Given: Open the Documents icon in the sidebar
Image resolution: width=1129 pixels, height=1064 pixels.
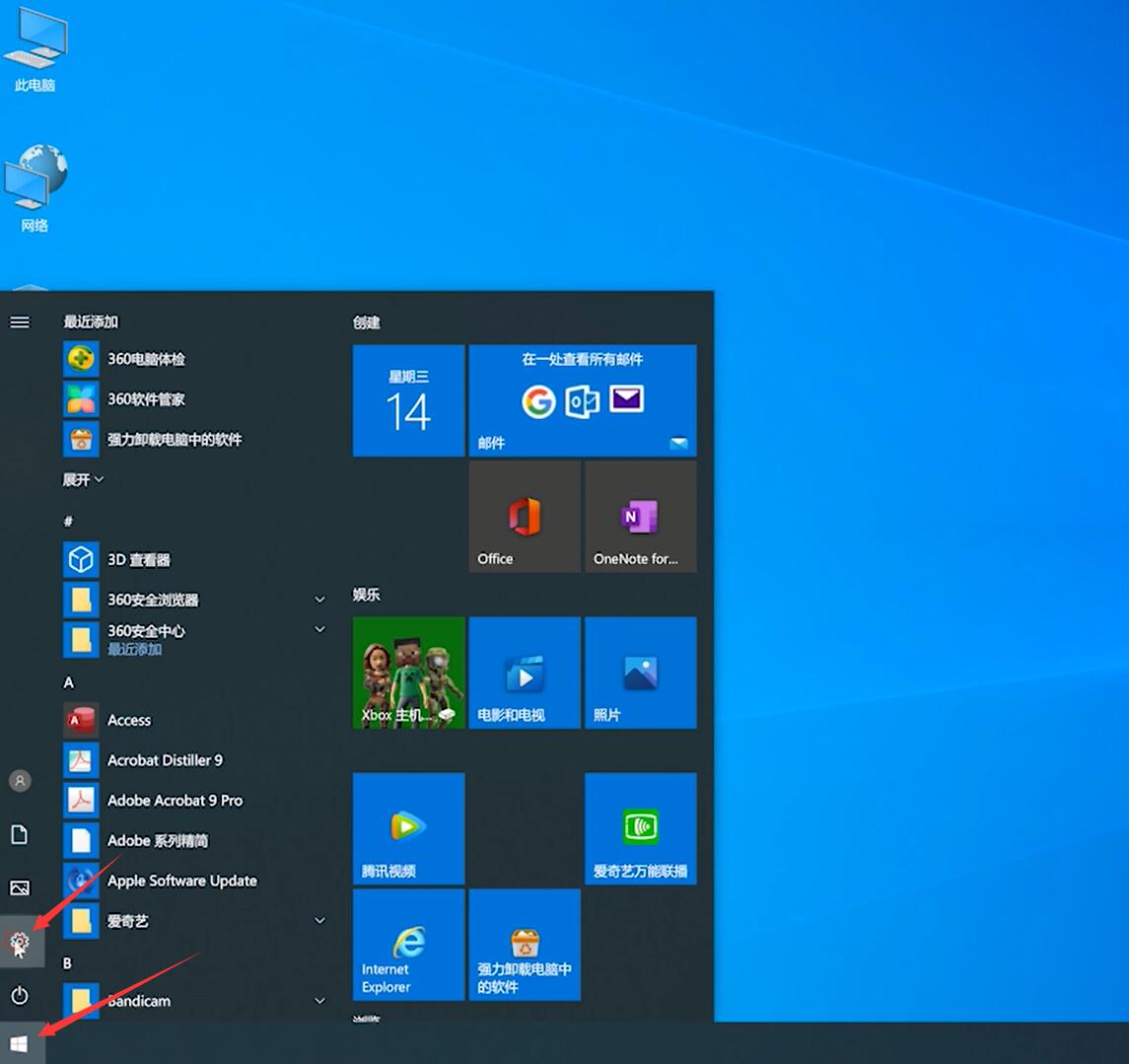Looking at the screenshot, I should coord(20,834).
